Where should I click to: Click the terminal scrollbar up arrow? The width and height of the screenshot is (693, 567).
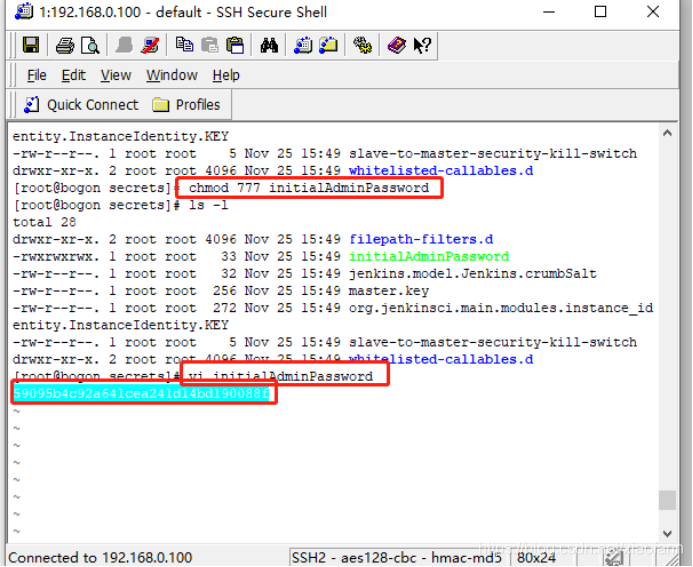pos(667,133)
